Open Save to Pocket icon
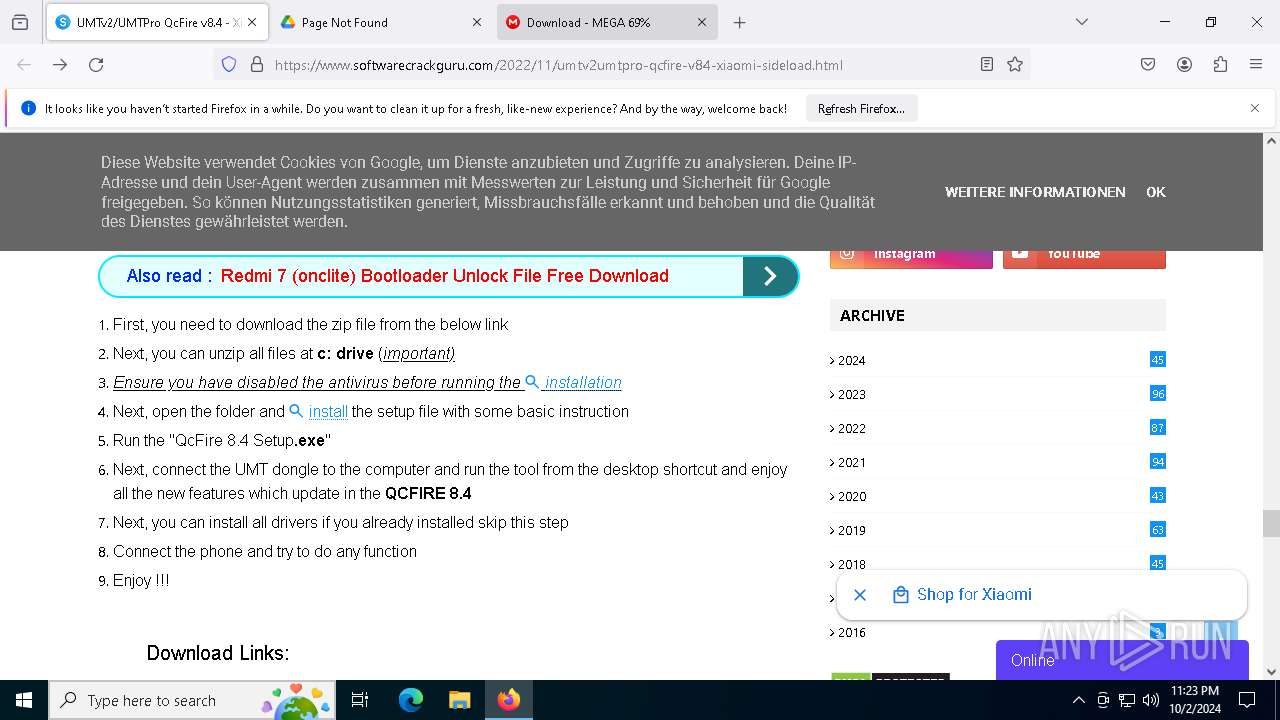1280x720 pixels. tap(1148, 64)
